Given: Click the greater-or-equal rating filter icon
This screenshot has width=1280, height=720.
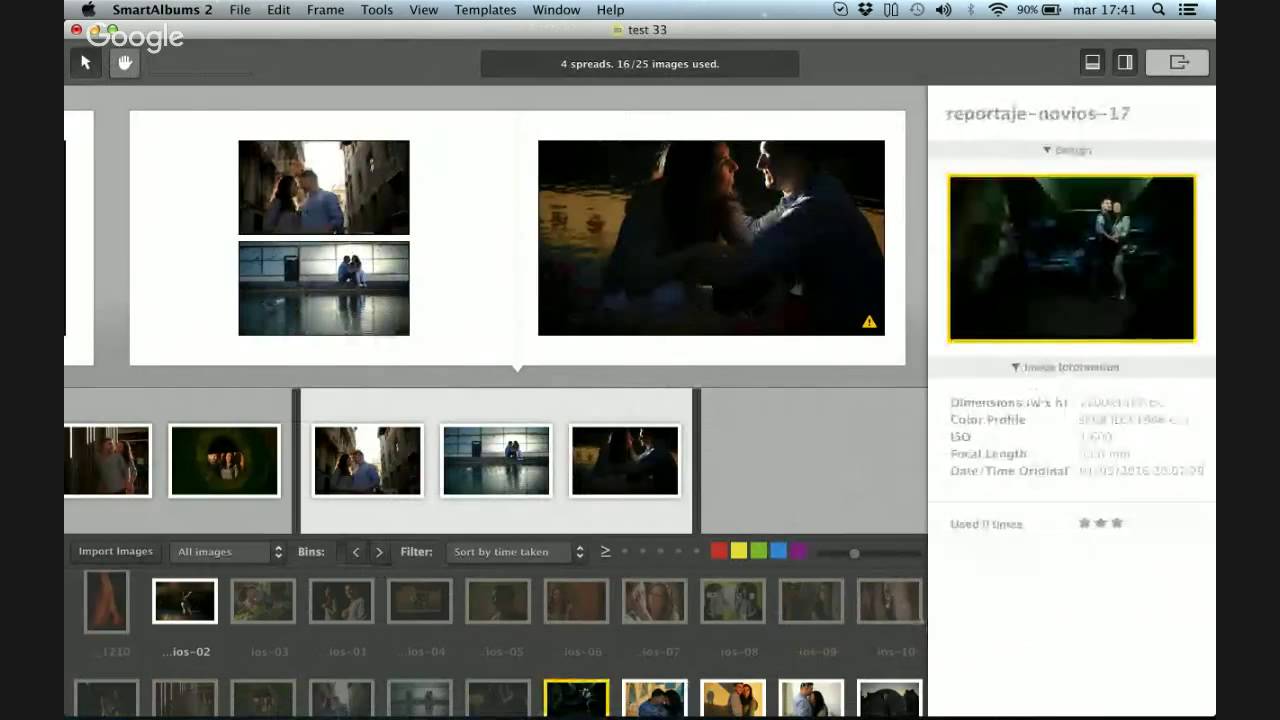Looking at the screenshot, I should point(605,550).
